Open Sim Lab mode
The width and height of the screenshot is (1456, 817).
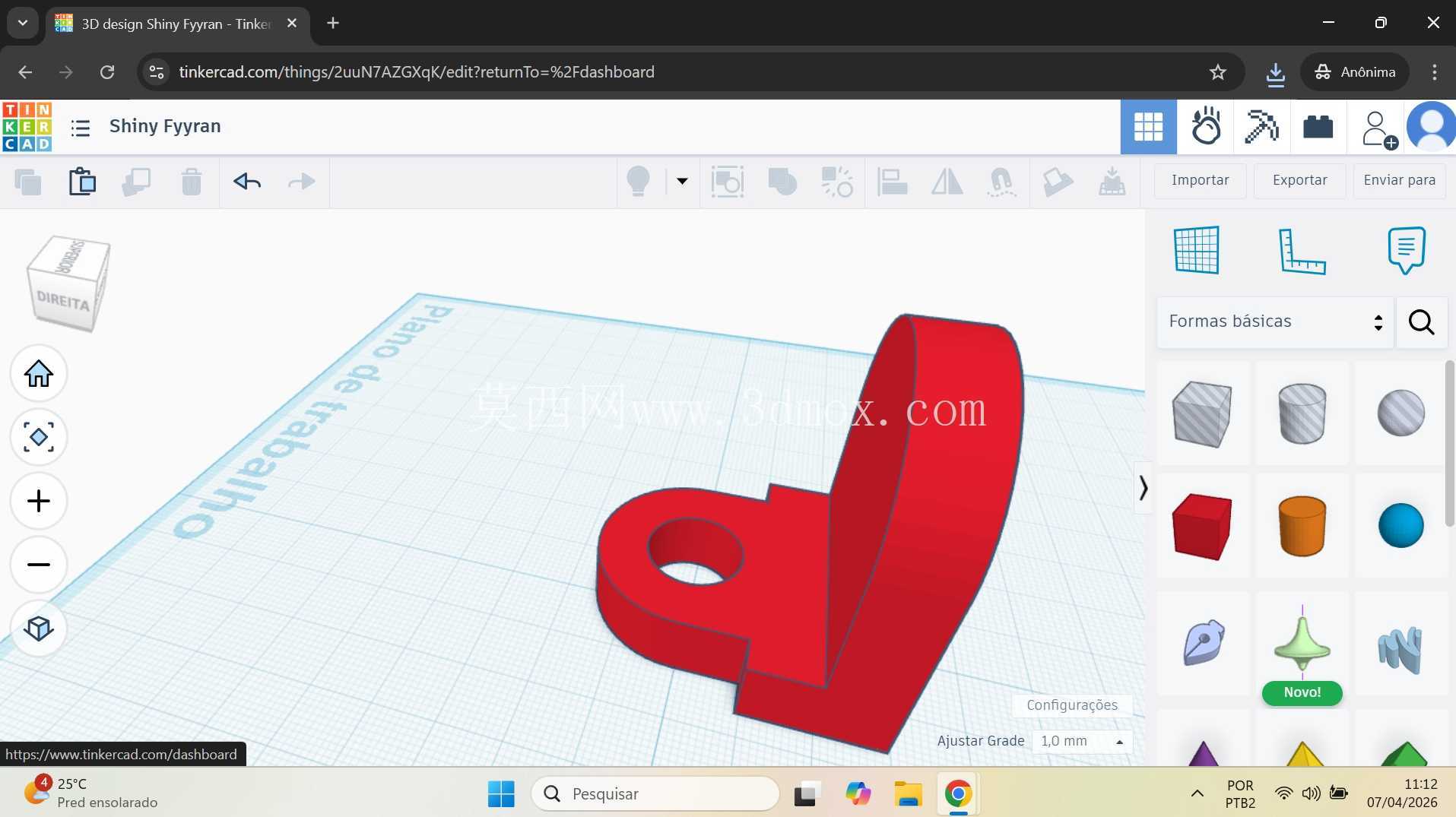click(1206, 127)
